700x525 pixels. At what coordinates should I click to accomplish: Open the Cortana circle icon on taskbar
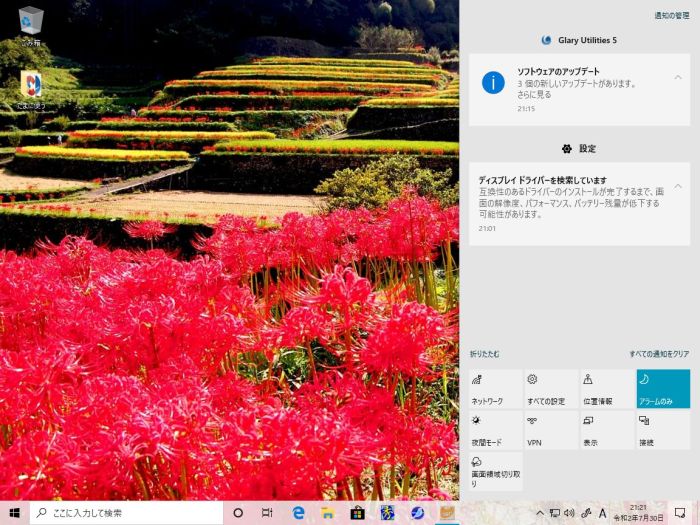click(x=238, y=512)
